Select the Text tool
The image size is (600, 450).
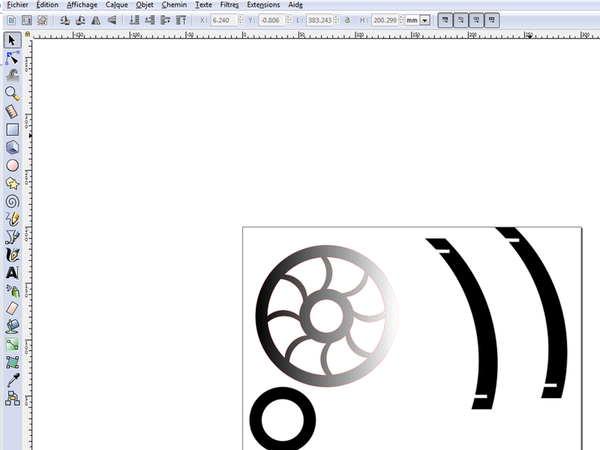(12, 272)
